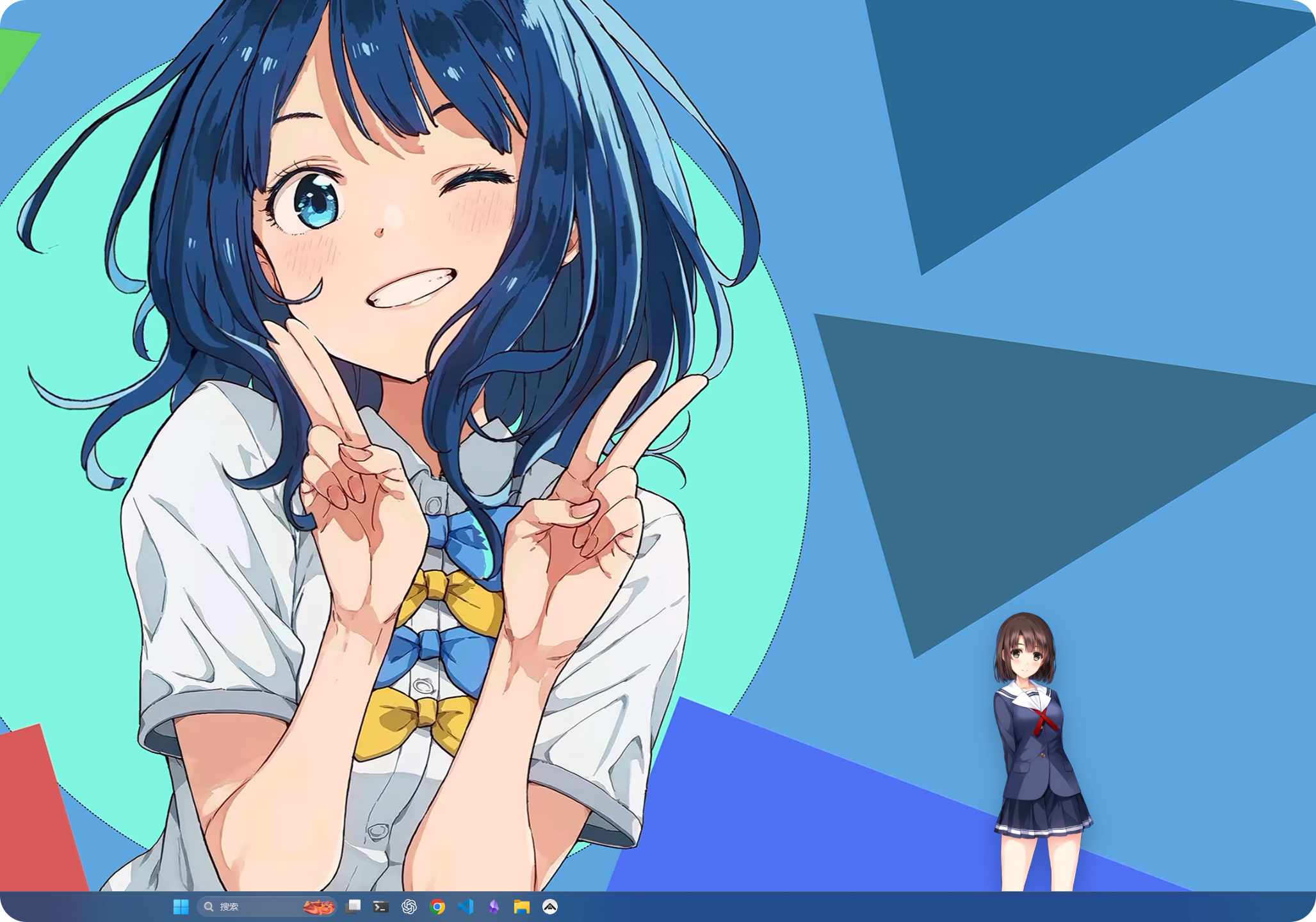Open the round black-and-white app icon
Screen dimensions: 1316x922
click(x=550, y=907)
